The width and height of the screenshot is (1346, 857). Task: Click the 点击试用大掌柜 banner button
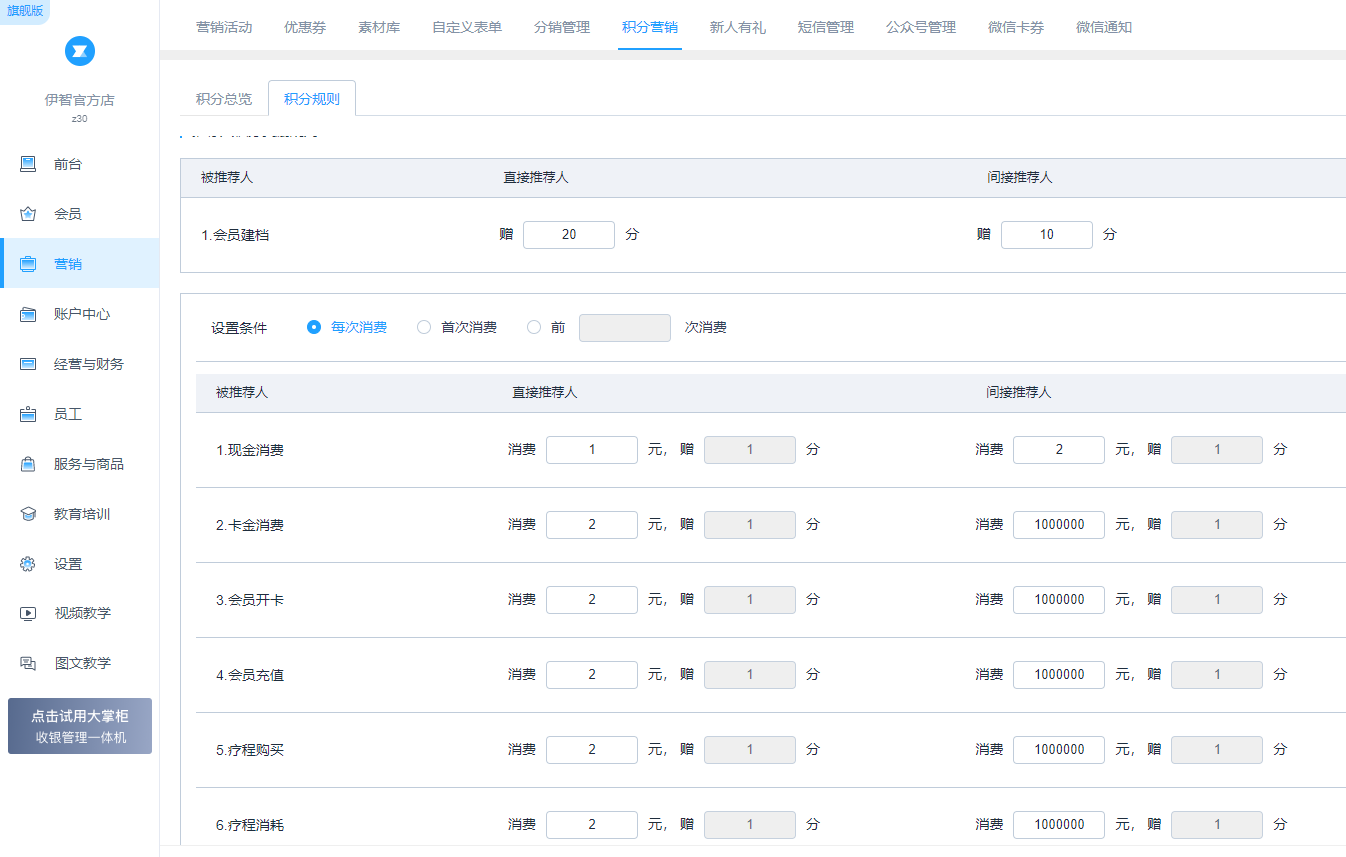pyautogui.click(x=80, y=726)
